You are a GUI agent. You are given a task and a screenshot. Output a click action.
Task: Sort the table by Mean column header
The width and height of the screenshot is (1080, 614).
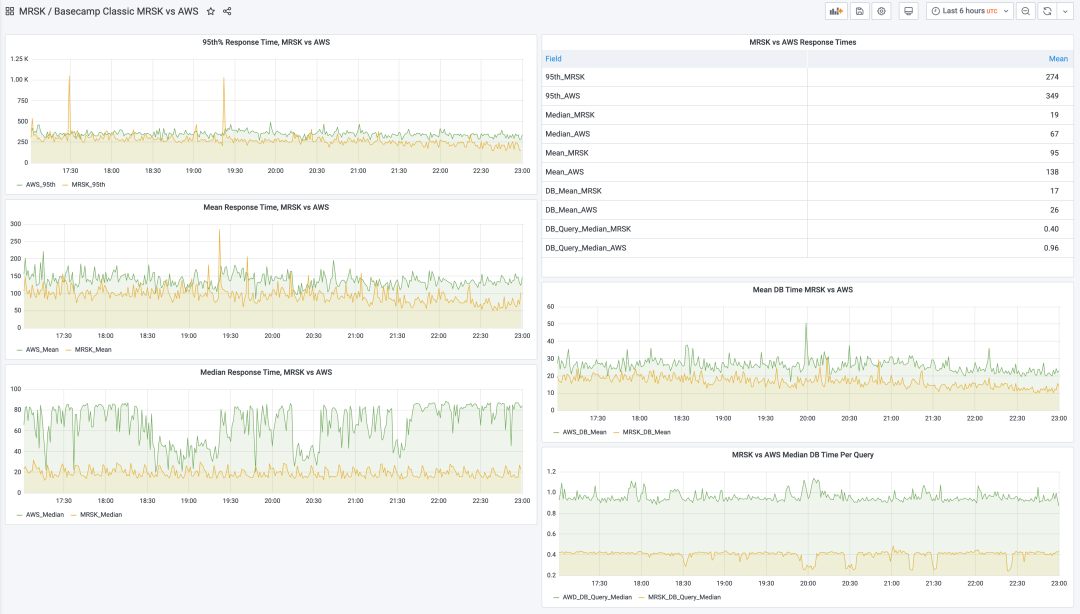pyautogui.click(x=1057, y=59)
